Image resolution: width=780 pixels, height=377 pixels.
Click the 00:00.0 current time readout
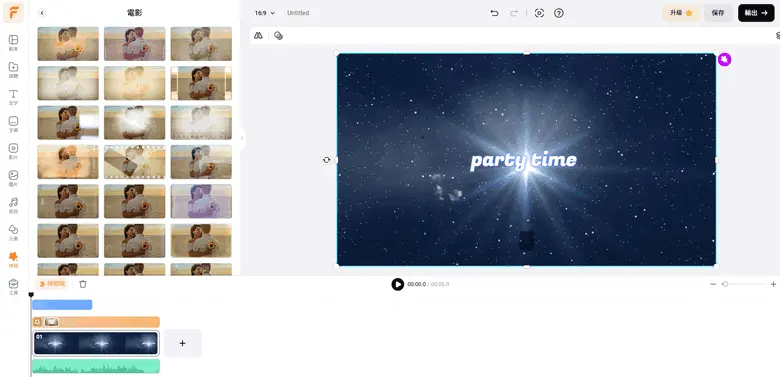[417, 284]
